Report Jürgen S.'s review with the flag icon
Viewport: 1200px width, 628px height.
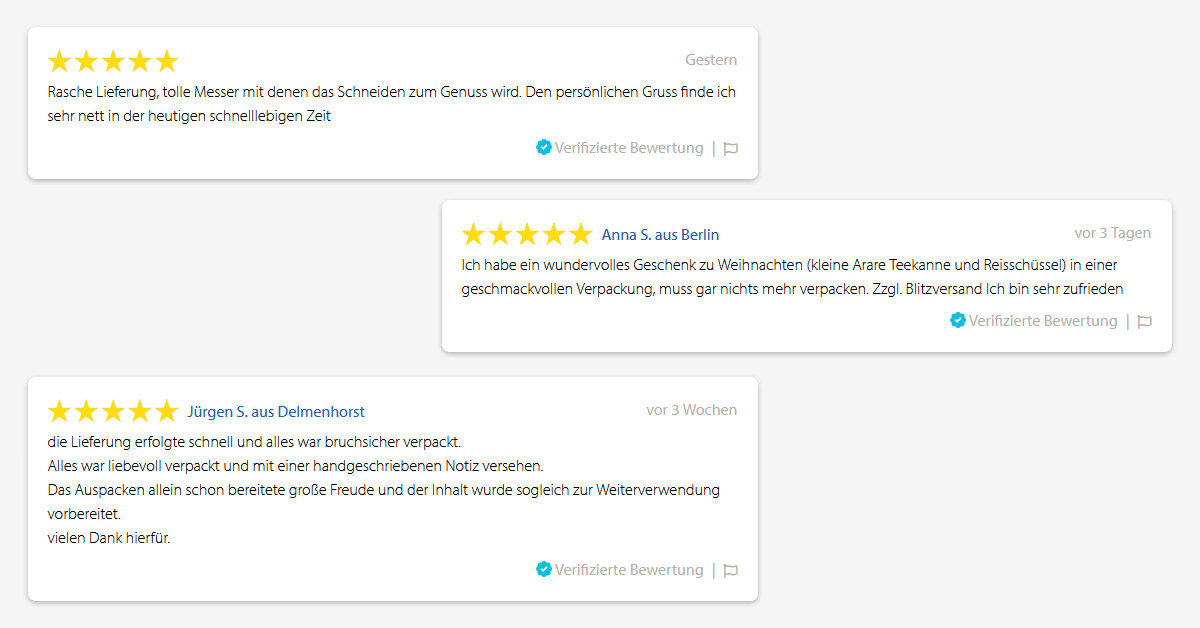click(731, 571)
